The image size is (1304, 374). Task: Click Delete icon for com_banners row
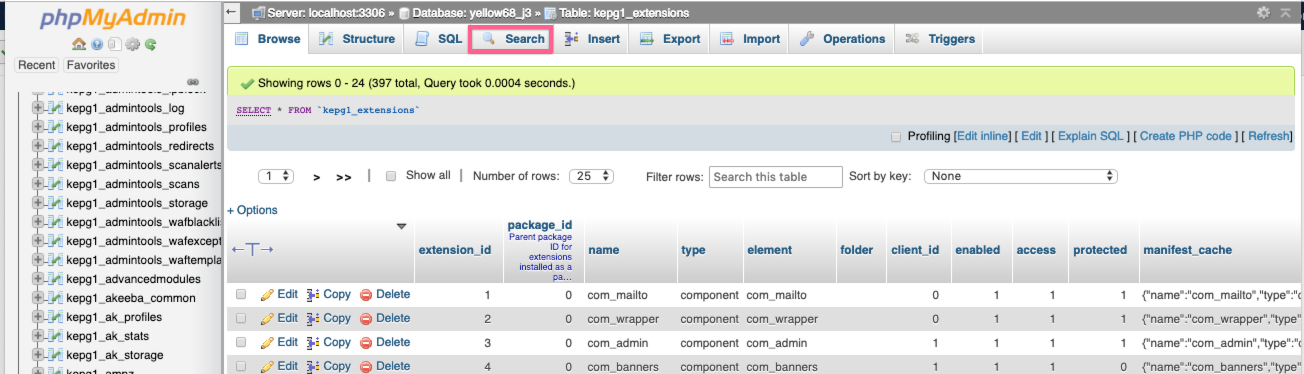click(x=366, y=366)
